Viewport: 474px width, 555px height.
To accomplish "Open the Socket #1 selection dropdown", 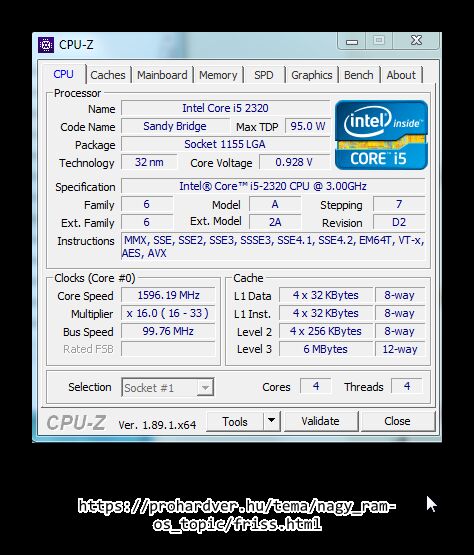I will tap(167, 387).
